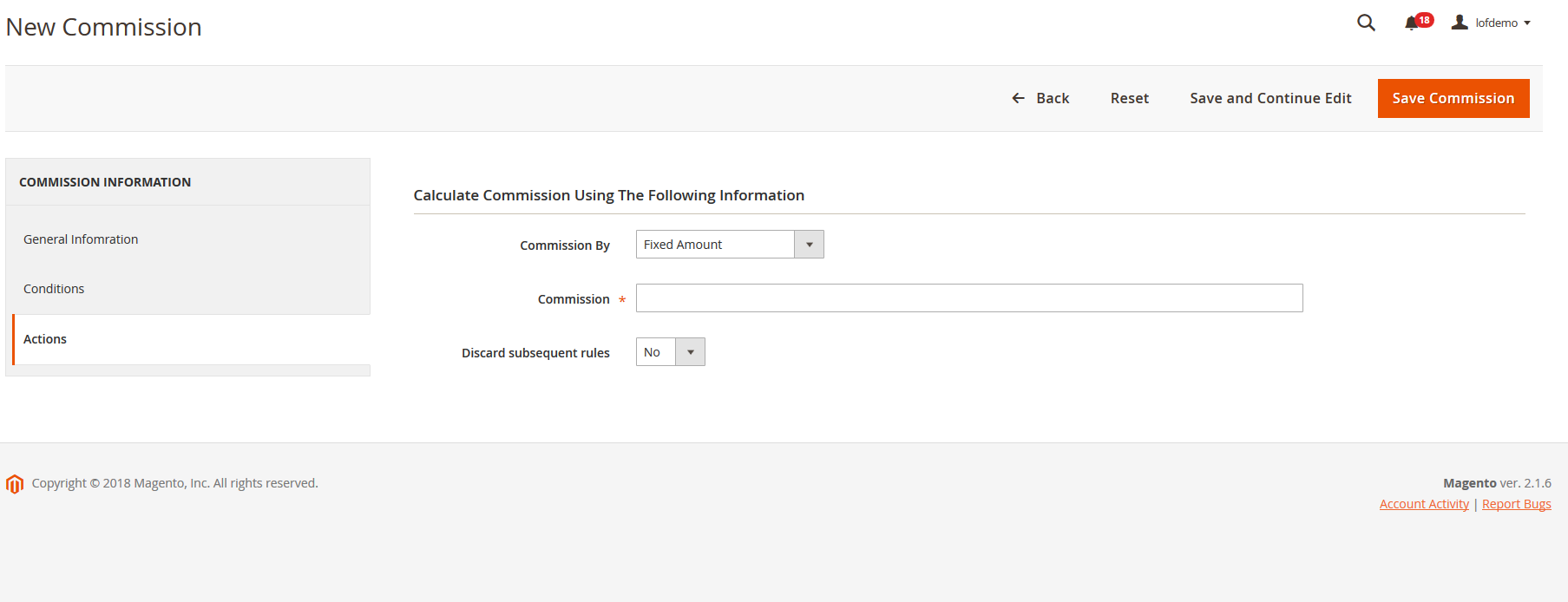Image resolution: width=1568 pixels, height=602 pixels.
Task: Click the red 18 notification badge
Action: [x=1425, y=19]
